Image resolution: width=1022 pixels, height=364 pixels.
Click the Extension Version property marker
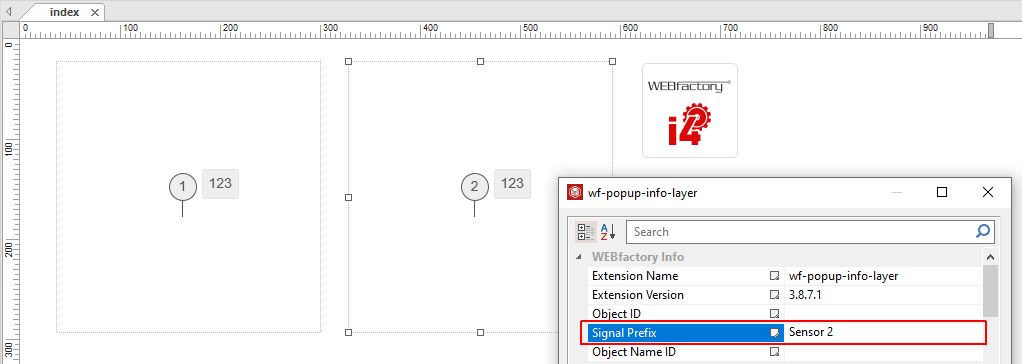pos(774,296)
